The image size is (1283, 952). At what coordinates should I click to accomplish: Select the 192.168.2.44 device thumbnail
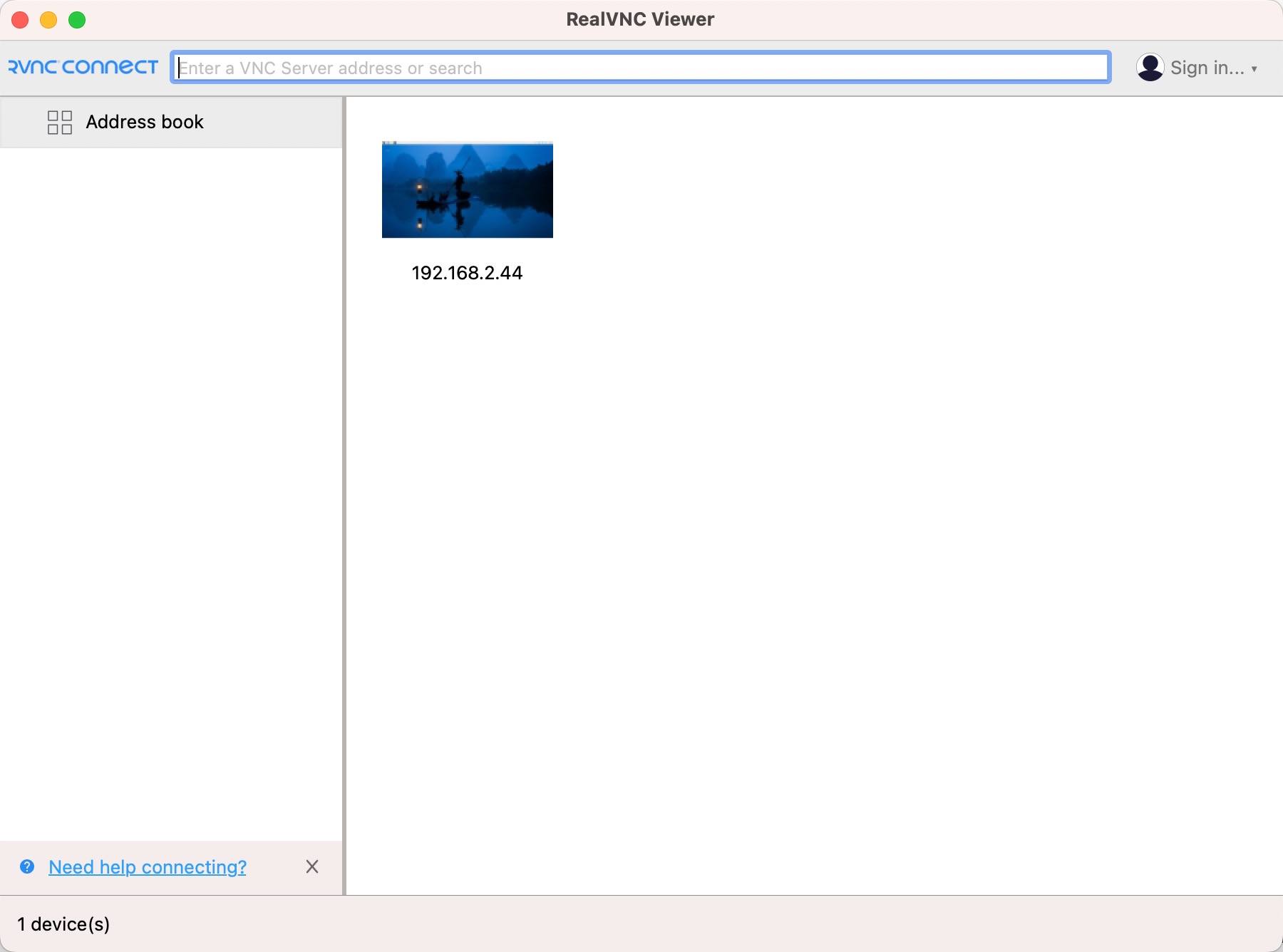coord(468,190)
